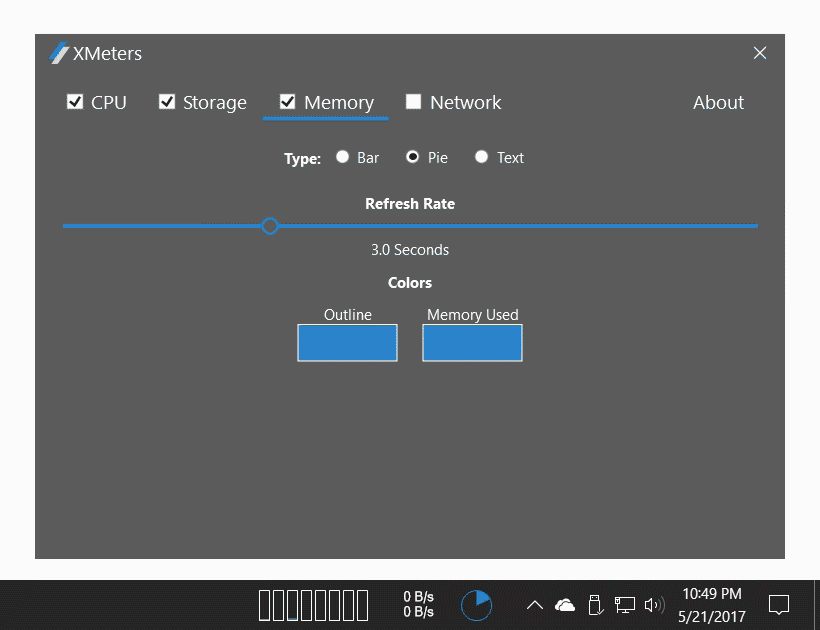Click the Safely Remove Hardware USB icon
This screenshot has height=630, width=820.
[595, 605]
